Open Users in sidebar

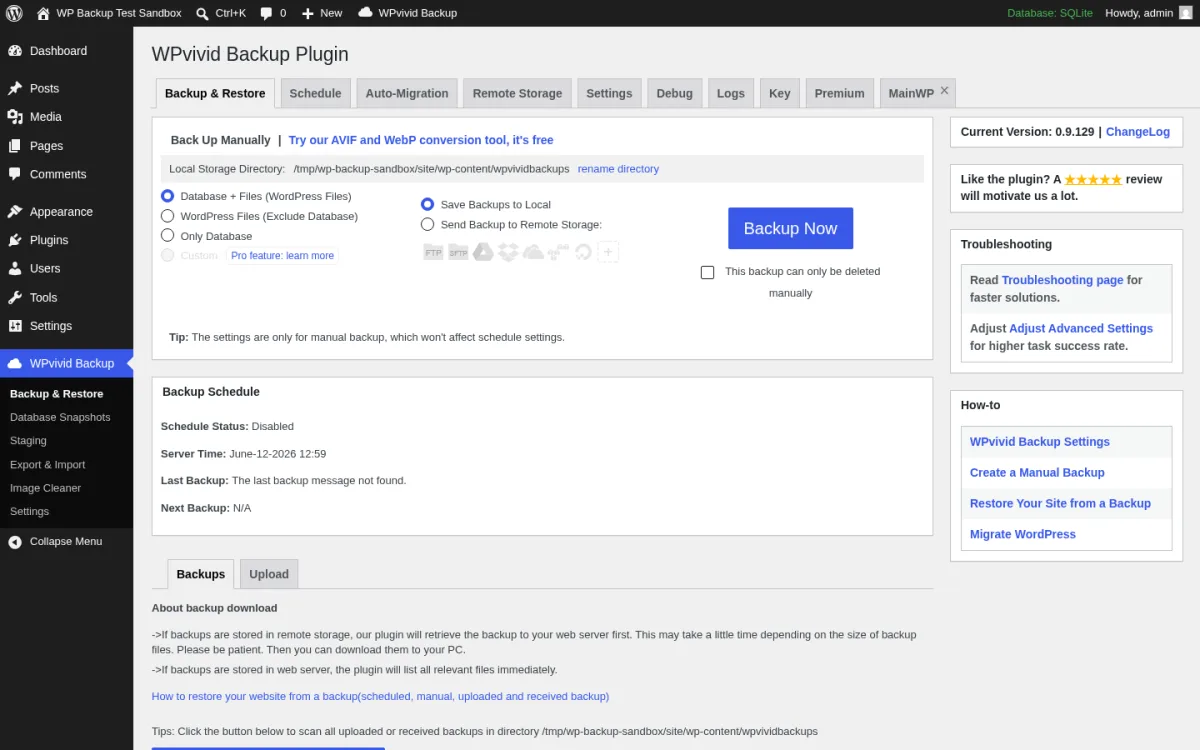(x=66, y=269)
